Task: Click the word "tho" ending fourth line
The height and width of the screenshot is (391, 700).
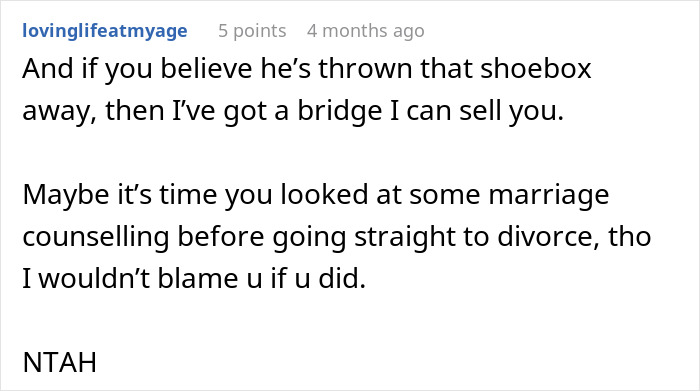Action: 630,236
